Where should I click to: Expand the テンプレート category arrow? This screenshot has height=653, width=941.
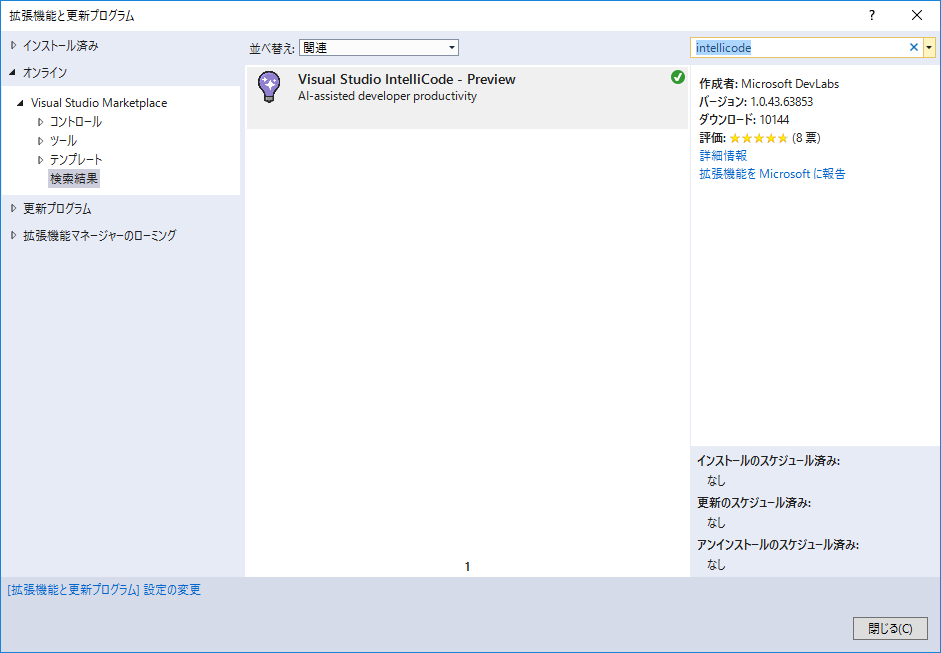click(41, 160)
